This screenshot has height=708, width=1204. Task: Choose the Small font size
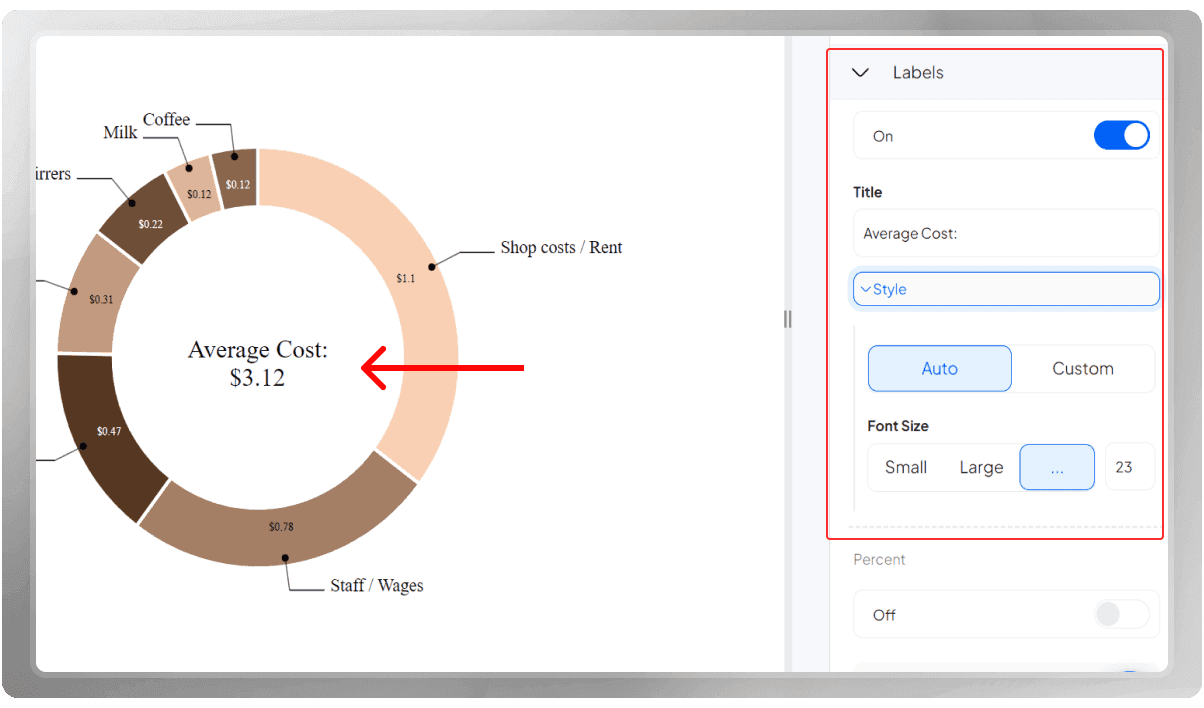pos(906,467)
